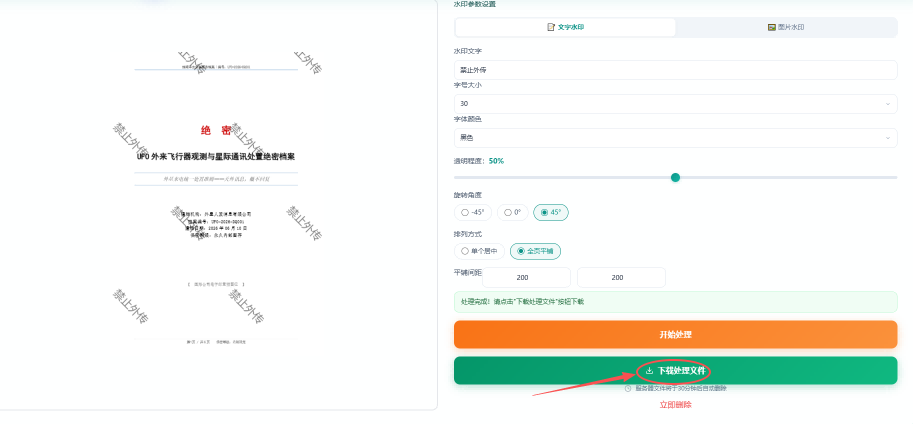Choose 全页平铺 arrangement mode
Image resolution: width=913 pixels, height=424 pixels.
[535, 251]
